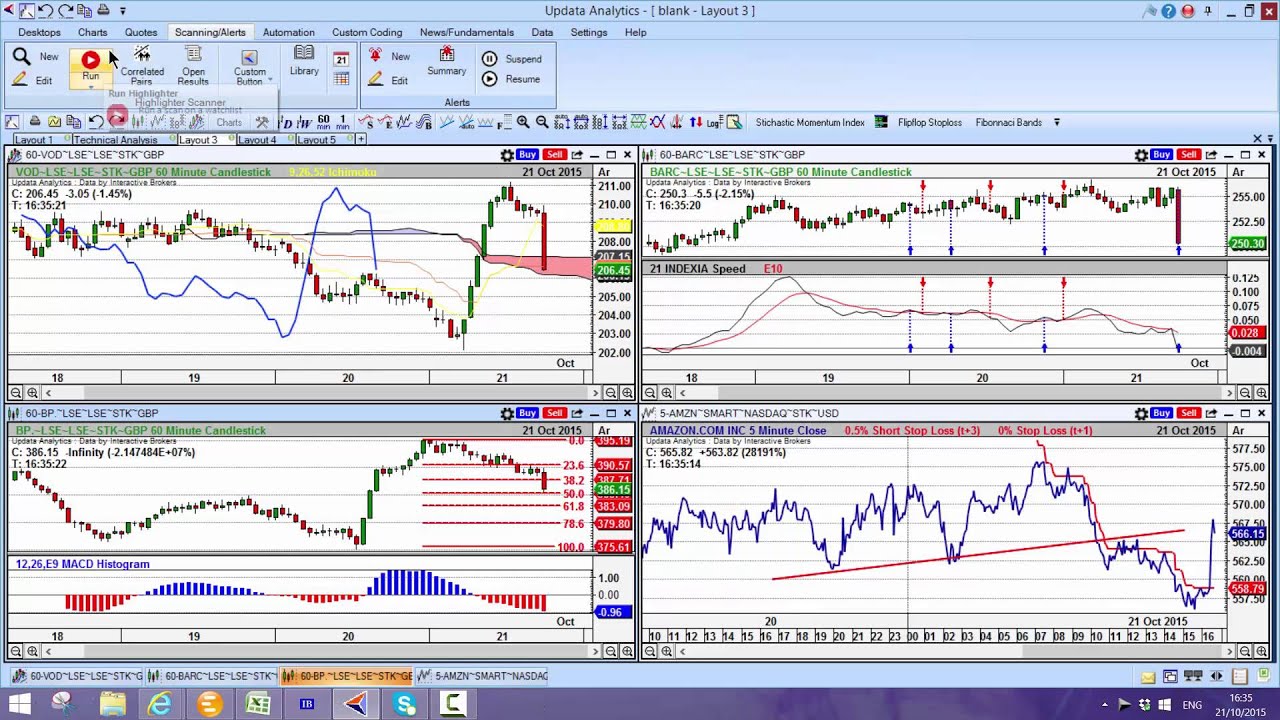1280x720 pixels.
Task: Select the Daily D timeframe icon
Action: tap(287, 122)
